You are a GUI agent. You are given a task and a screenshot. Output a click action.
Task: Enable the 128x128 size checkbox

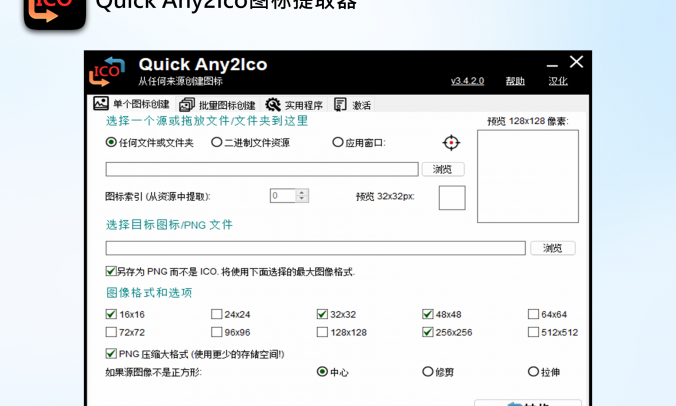pyautogui.click(x=322, y=332)
